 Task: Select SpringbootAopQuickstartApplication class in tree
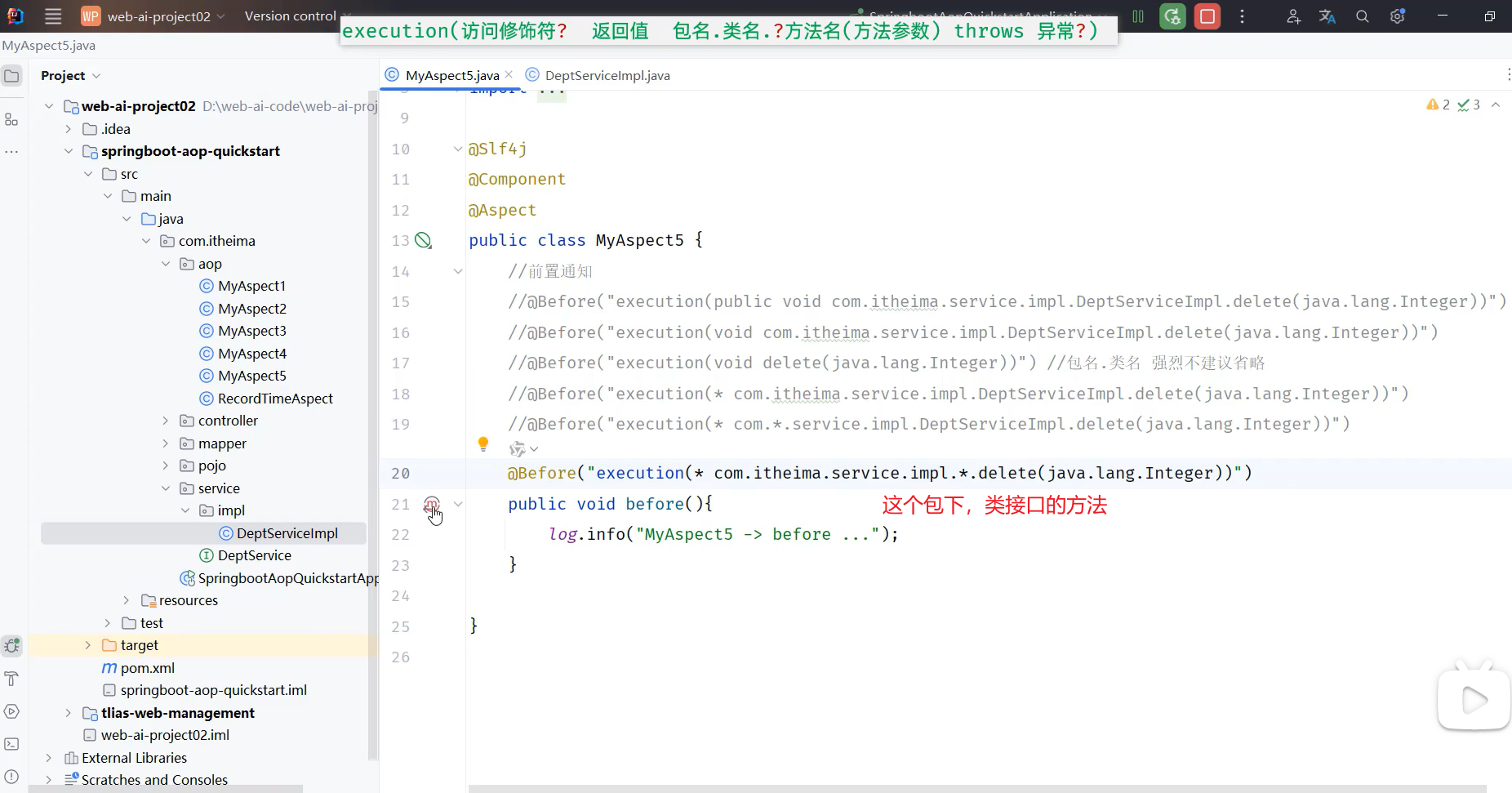tap(279, 578)
